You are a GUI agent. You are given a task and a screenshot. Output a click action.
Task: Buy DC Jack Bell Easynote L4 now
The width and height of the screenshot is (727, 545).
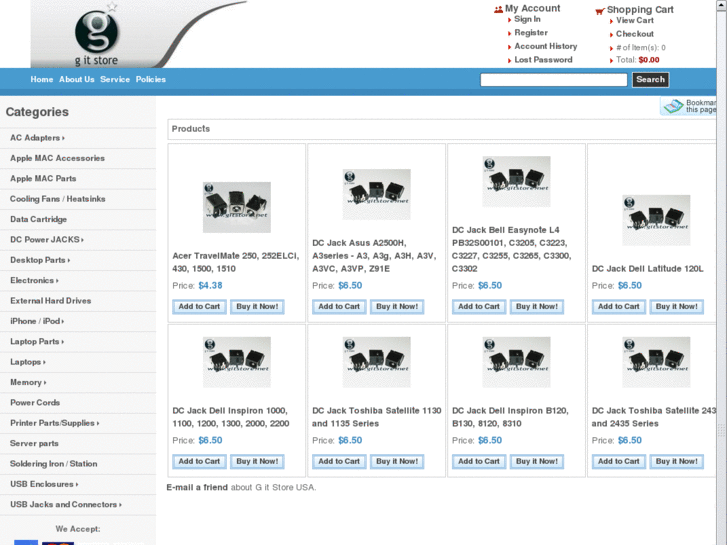pyautogui.click(x=537, y=307)
